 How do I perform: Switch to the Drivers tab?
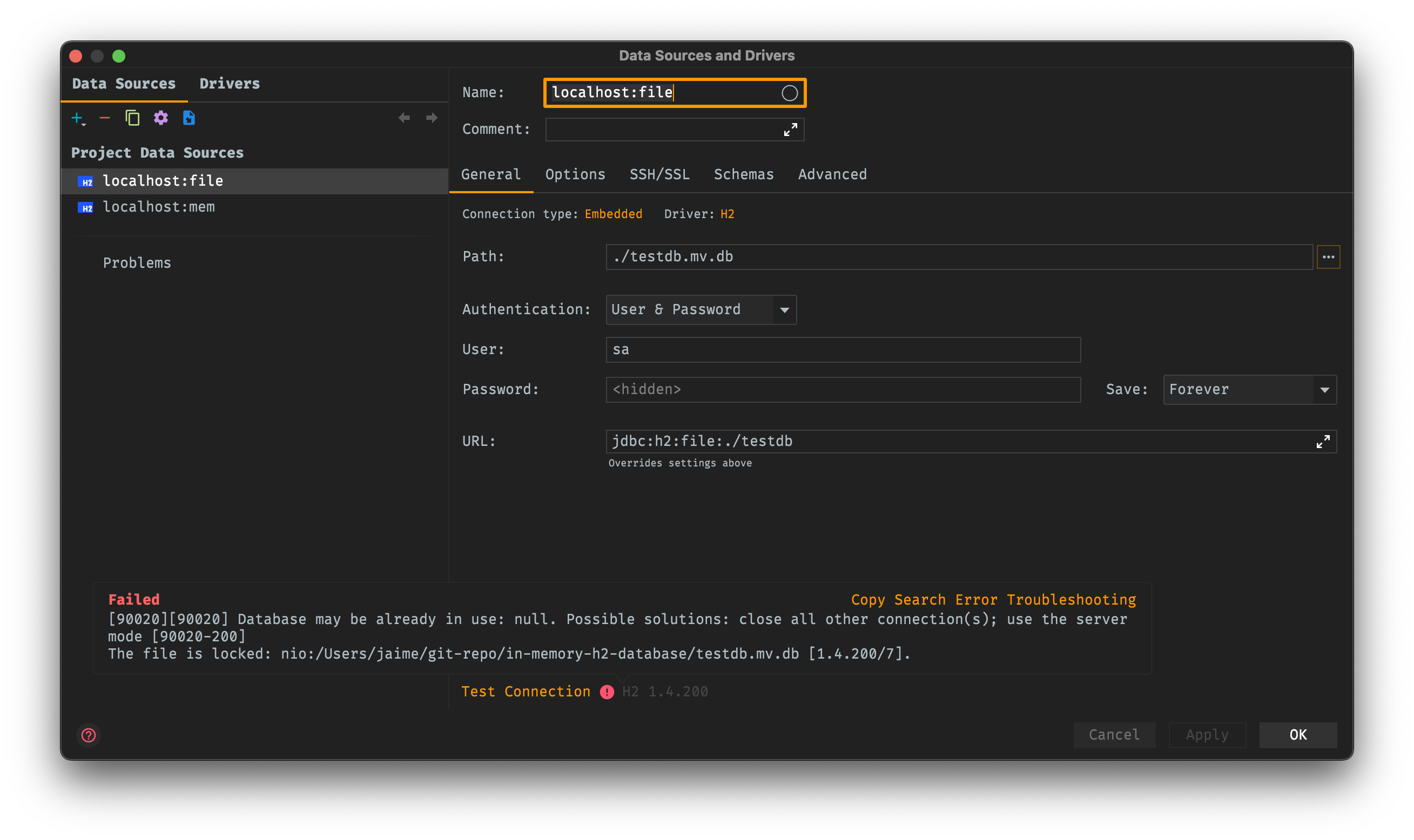(x=230, y=84)
